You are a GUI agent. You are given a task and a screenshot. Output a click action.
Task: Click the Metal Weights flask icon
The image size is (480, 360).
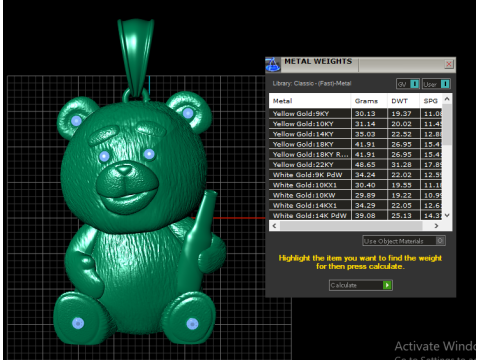coord(273,65)
